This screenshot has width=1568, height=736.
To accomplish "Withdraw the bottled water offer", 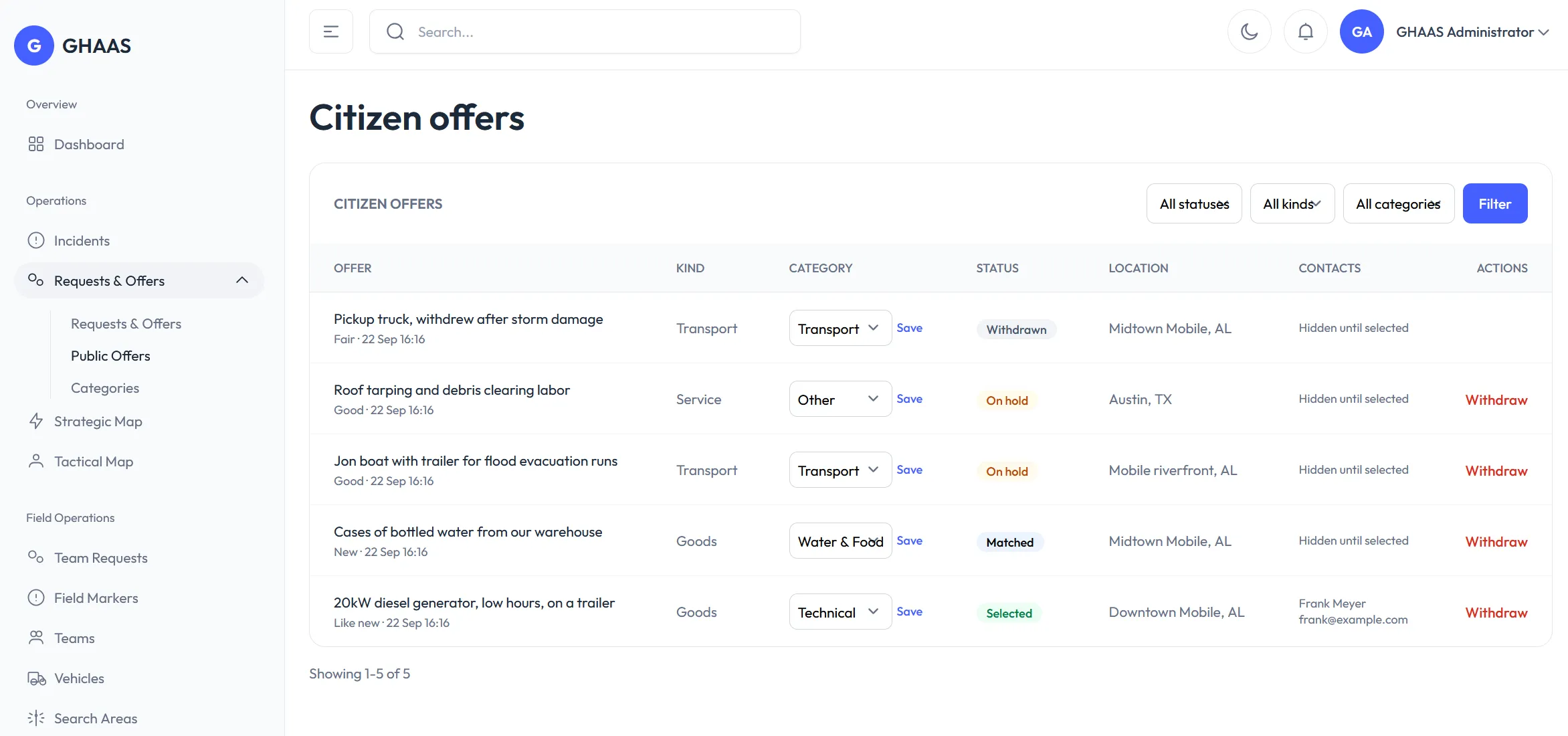I will click(1496, 542).
